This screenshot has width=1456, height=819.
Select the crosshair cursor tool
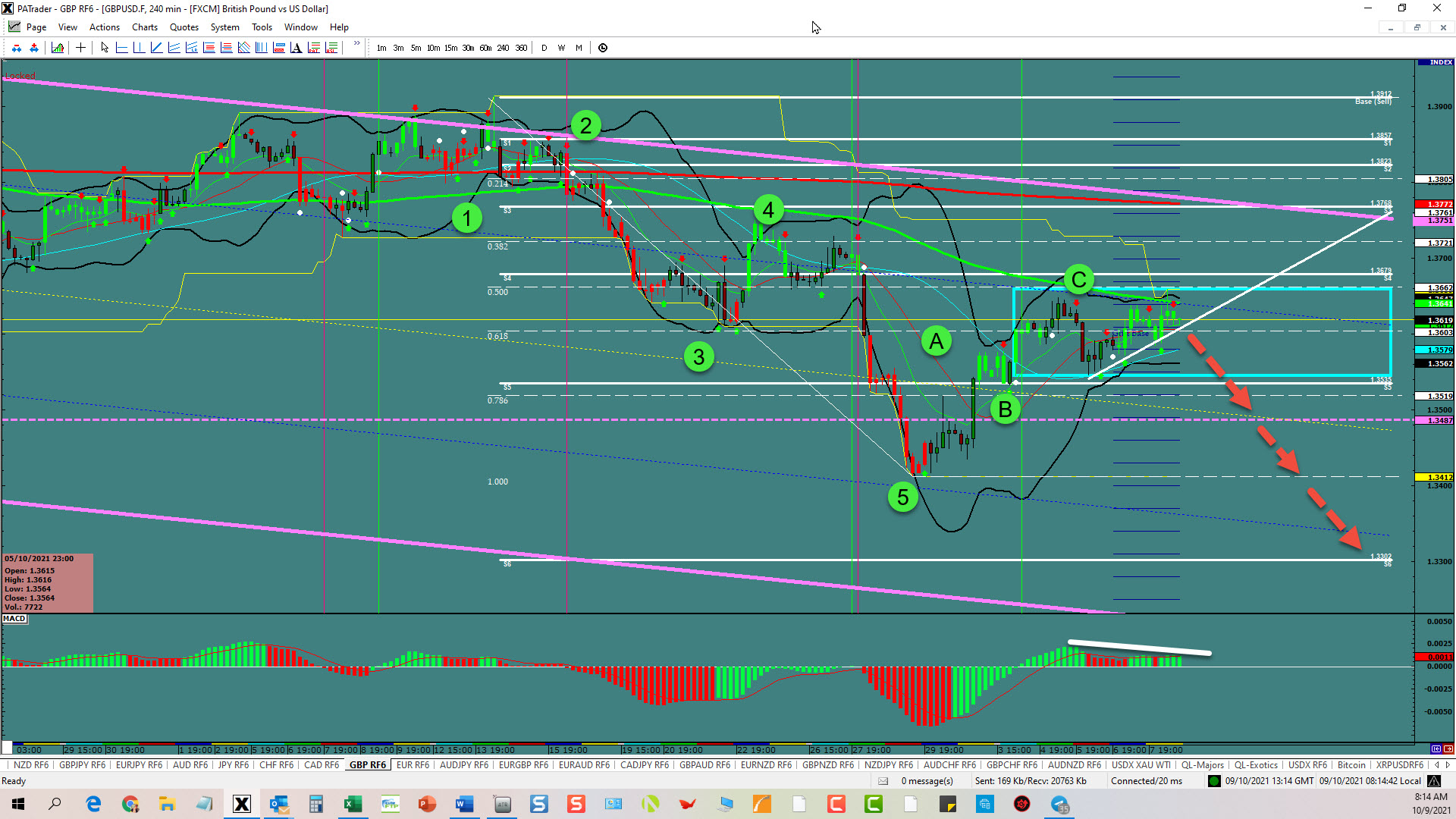point(80,48)
